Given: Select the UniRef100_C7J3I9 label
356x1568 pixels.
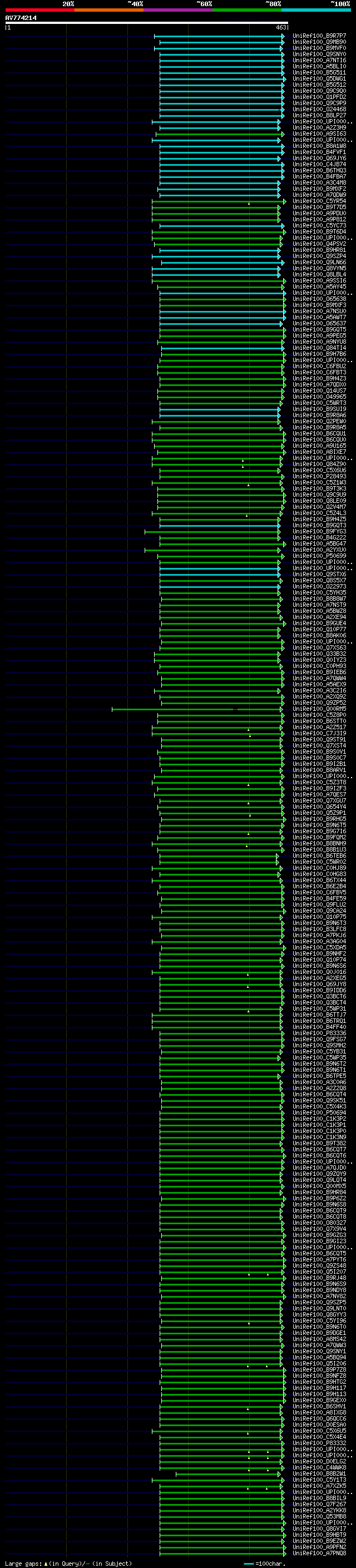Looking at the screenshot, I should 319,734.
